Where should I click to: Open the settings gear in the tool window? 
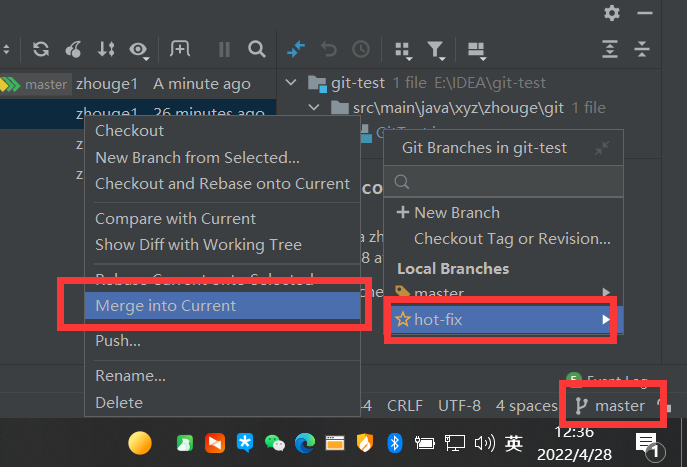coord(612,13)
